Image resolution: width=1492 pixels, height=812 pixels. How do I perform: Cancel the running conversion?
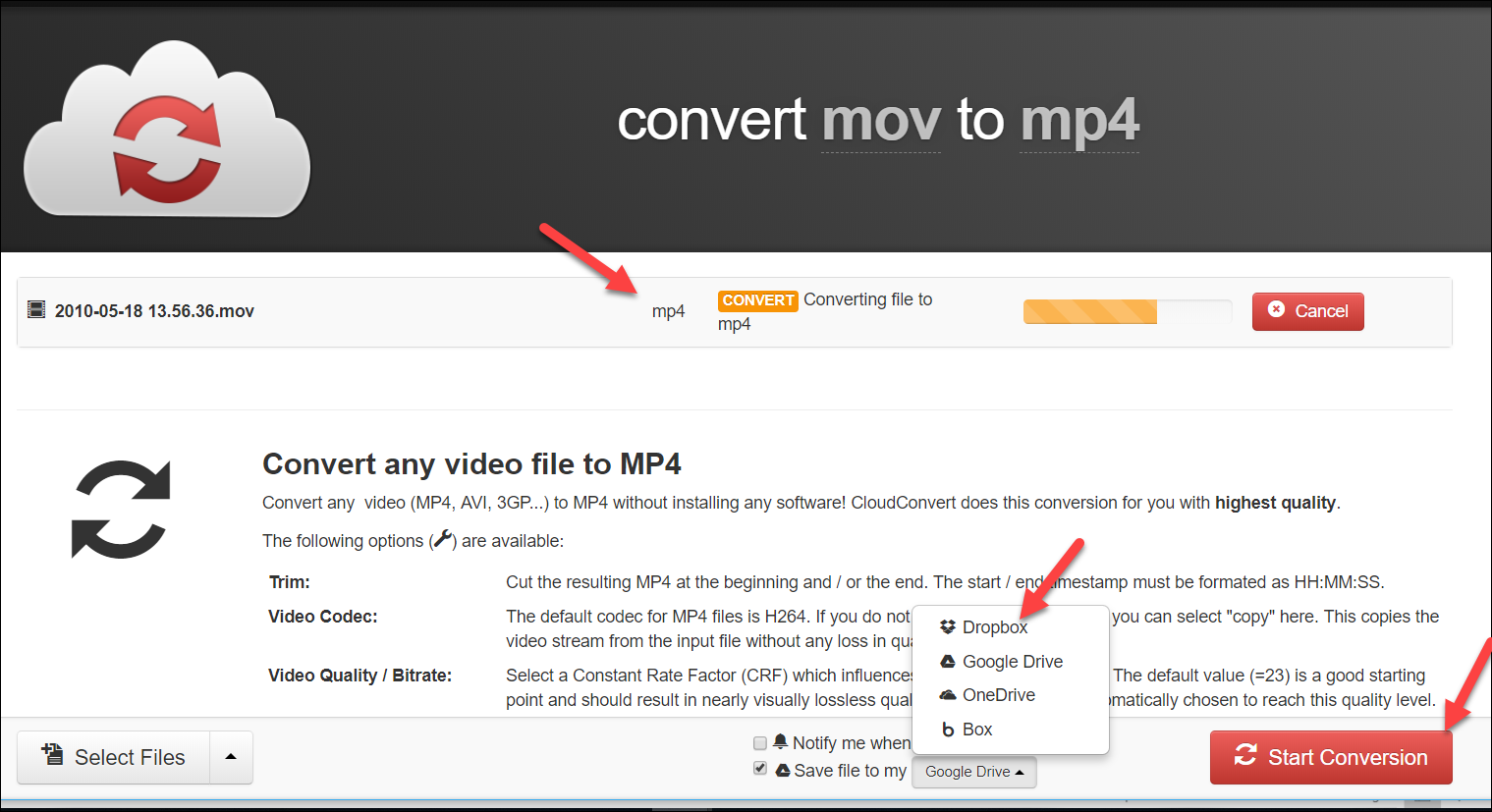tap(1307, 311)
